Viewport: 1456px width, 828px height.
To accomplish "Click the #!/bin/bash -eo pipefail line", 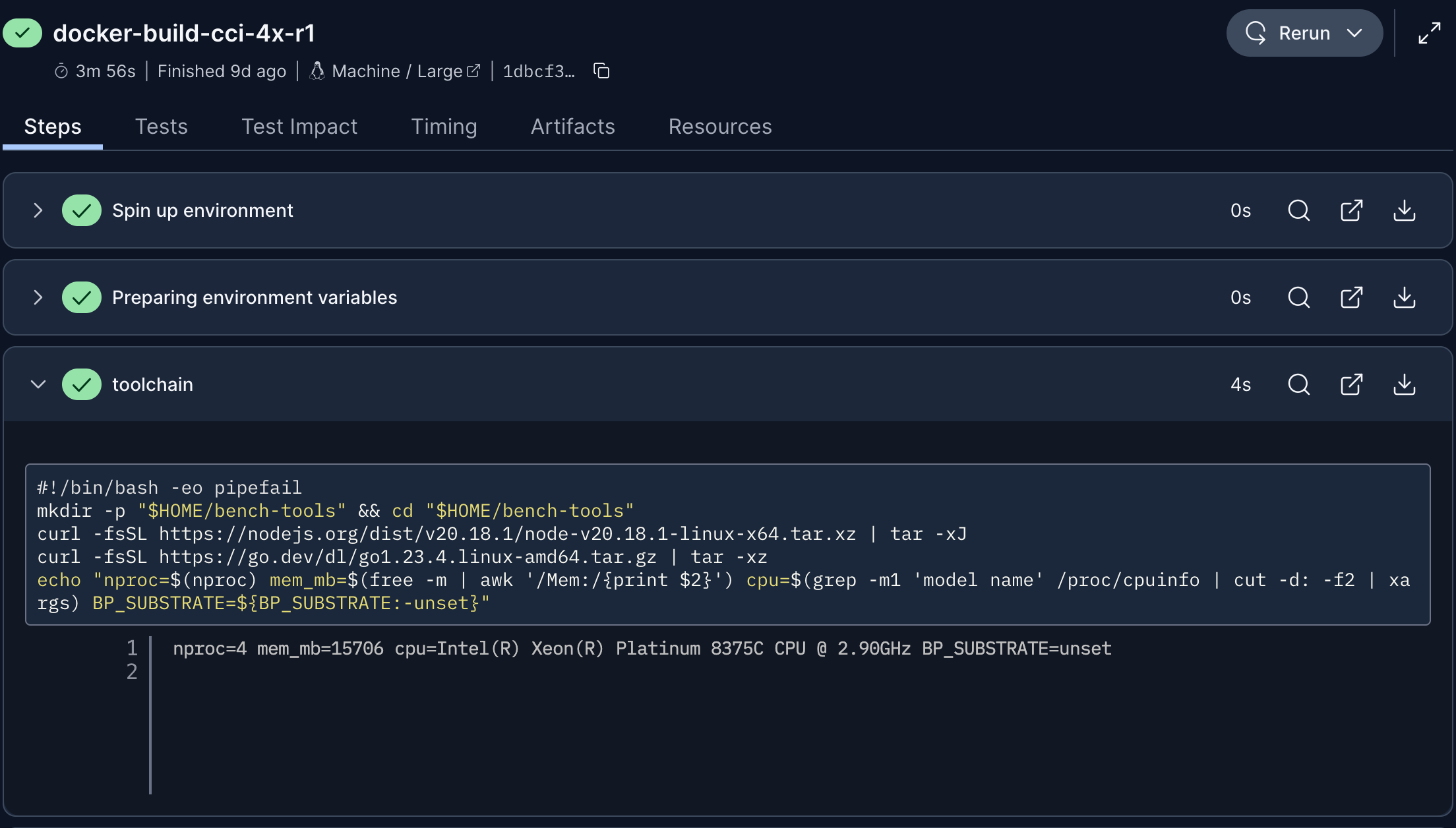I will [x=170, y=488].
